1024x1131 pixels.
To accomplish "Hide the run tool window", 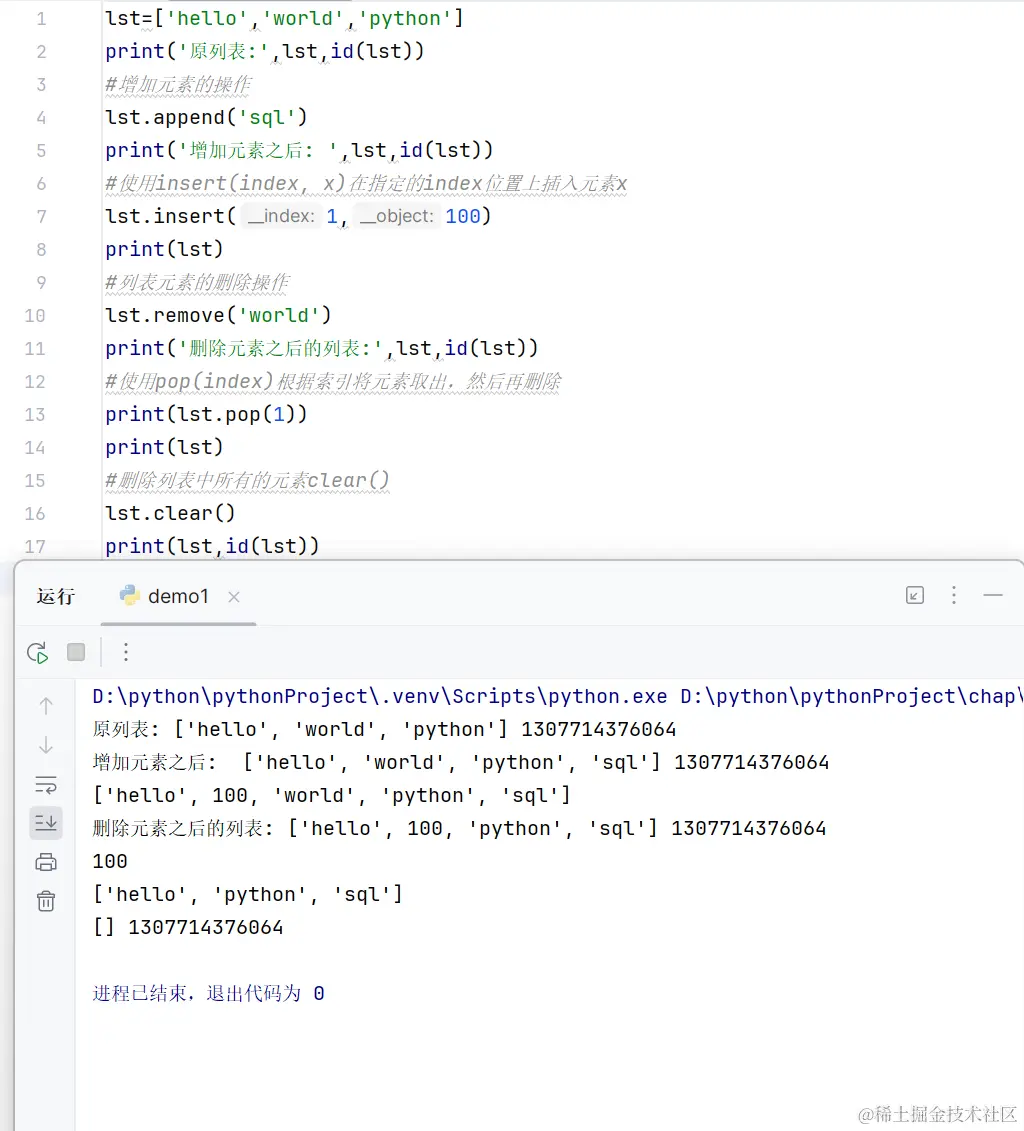I will coord(993,595).
